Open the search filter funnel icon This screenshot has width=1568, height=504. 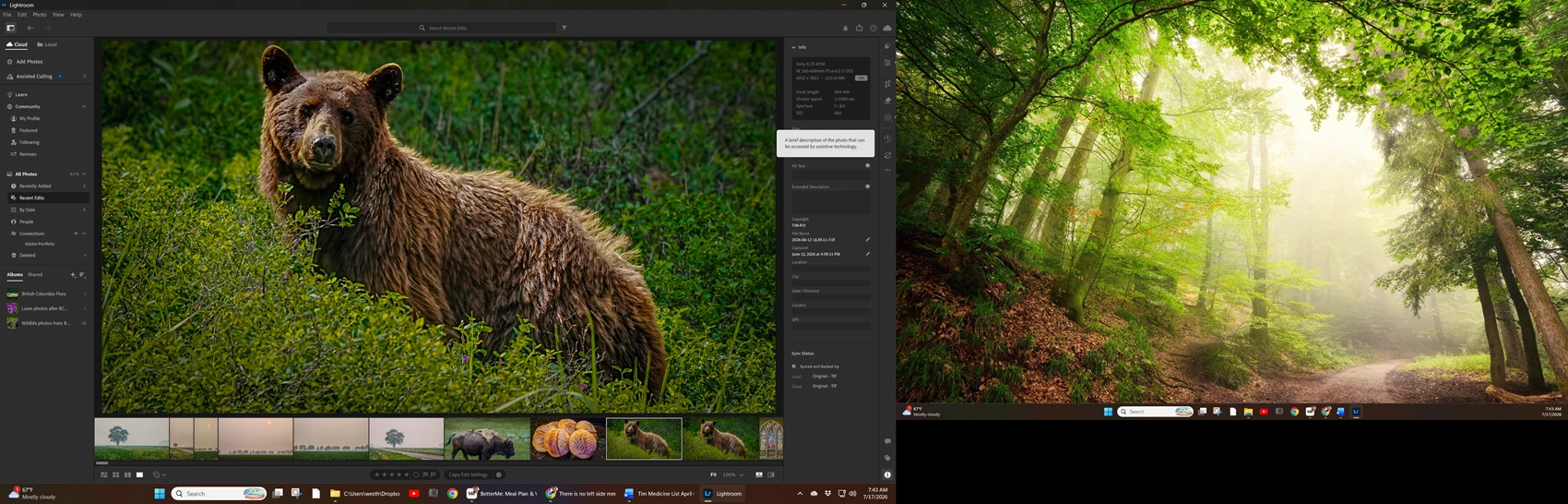(564, 28)
